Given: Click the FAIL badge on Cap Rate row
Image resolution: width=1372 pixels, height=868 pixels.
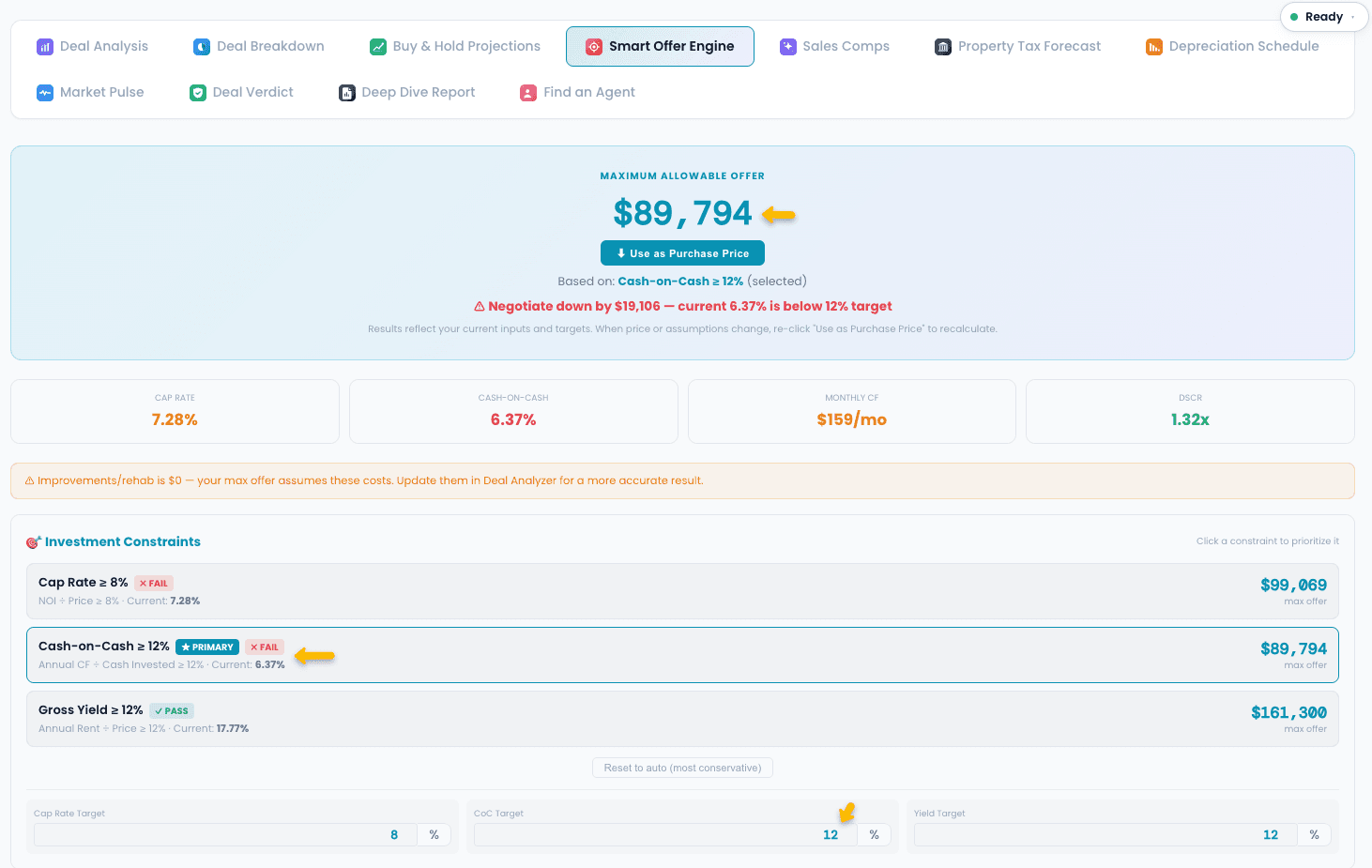Looking at the screenshot, I should (154, 584).
